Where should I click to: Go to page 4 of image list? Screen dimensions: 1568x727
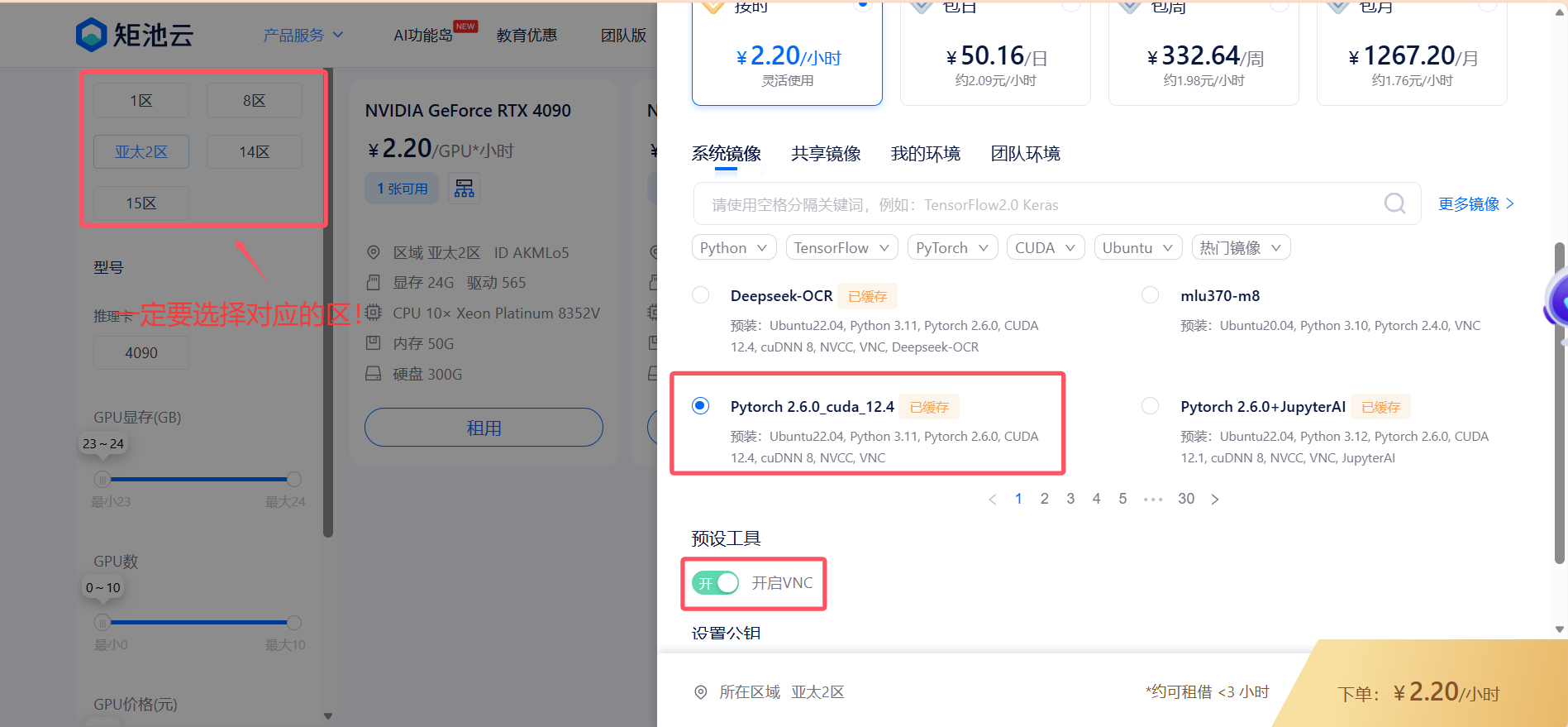(x=1097, y=499)
